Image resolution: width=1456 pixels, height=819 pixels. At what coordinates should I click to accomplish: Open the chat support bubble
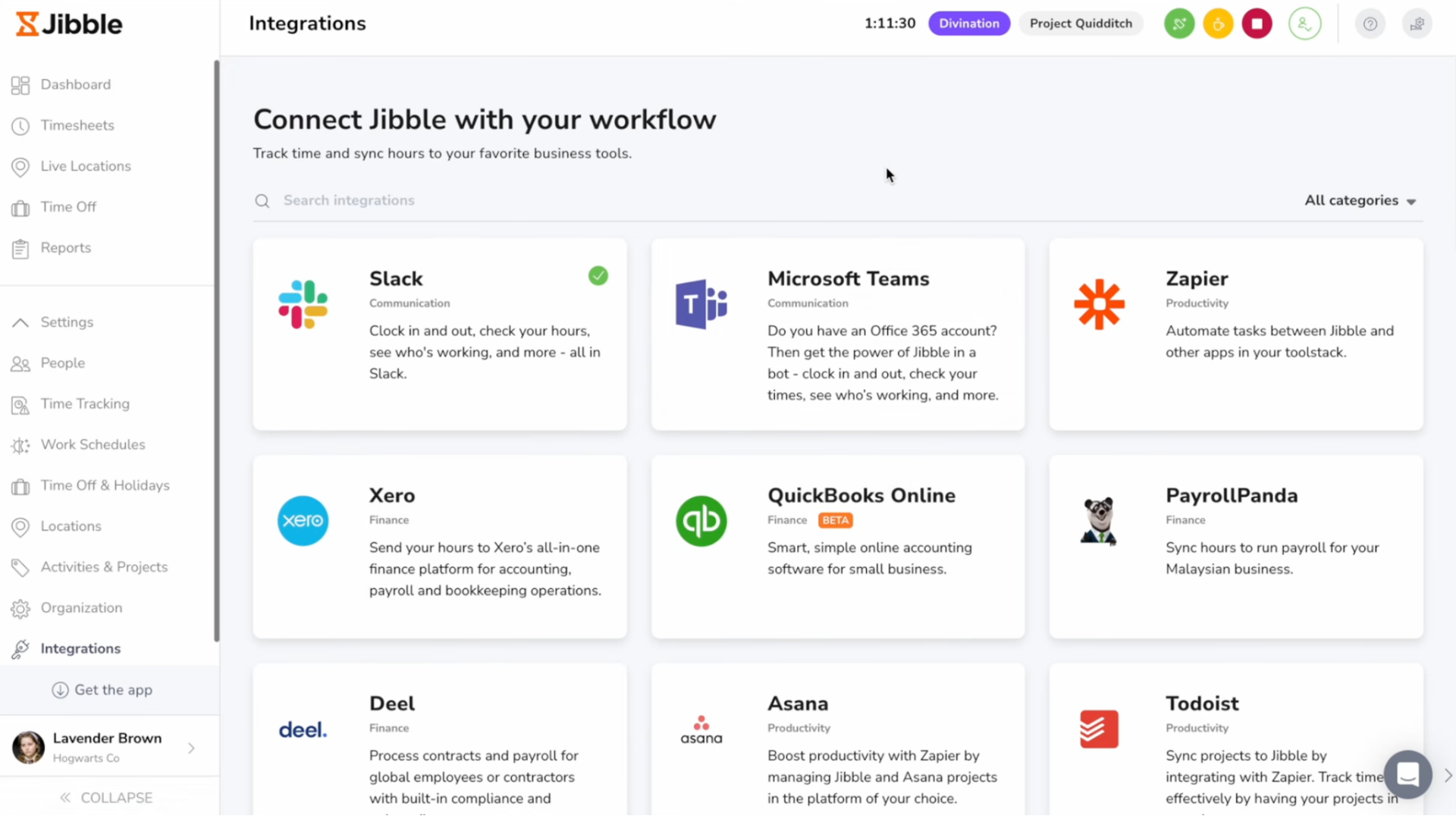point(1408,774)
